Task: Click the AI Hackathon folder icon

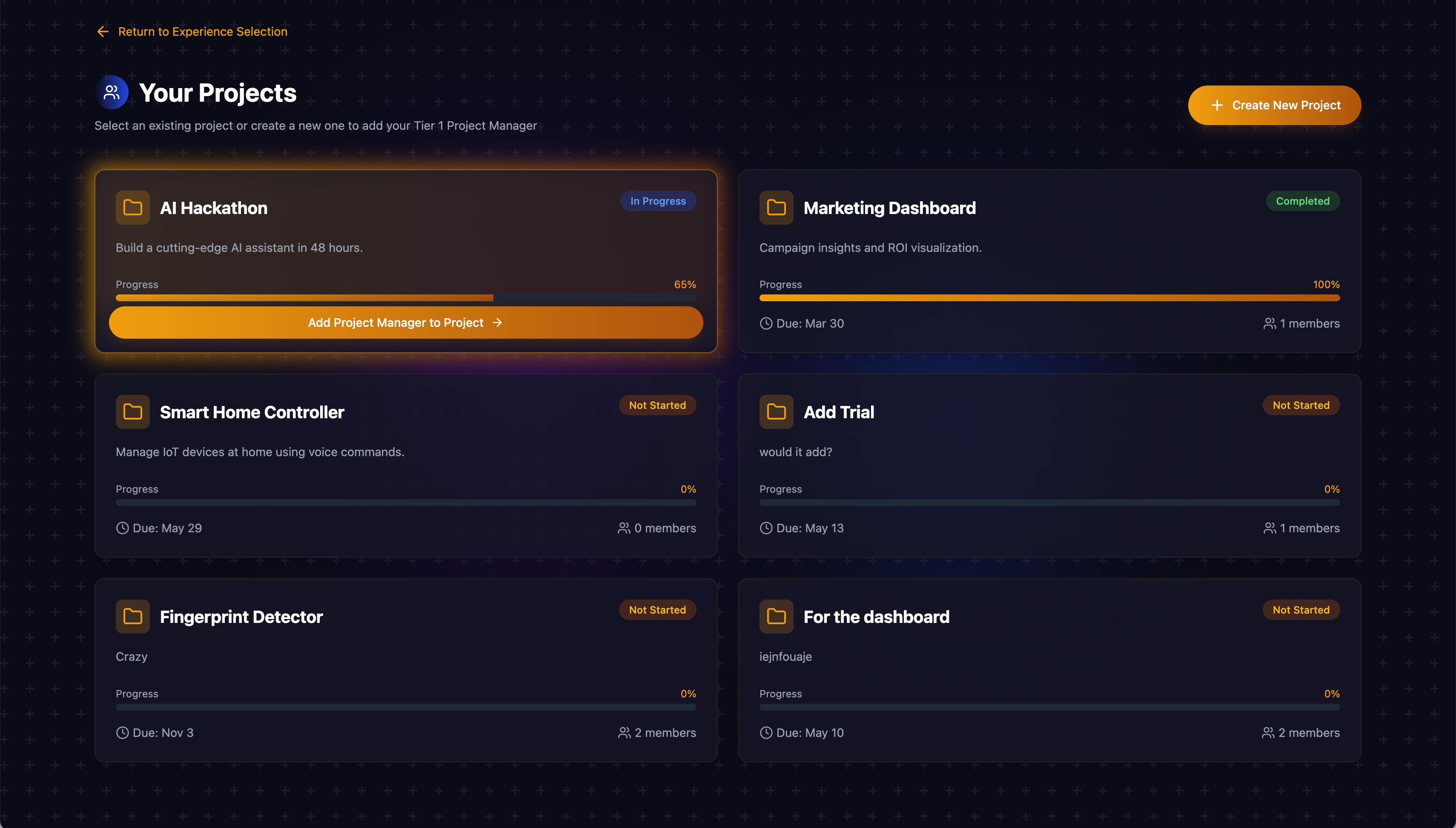Action: (132, 208)
